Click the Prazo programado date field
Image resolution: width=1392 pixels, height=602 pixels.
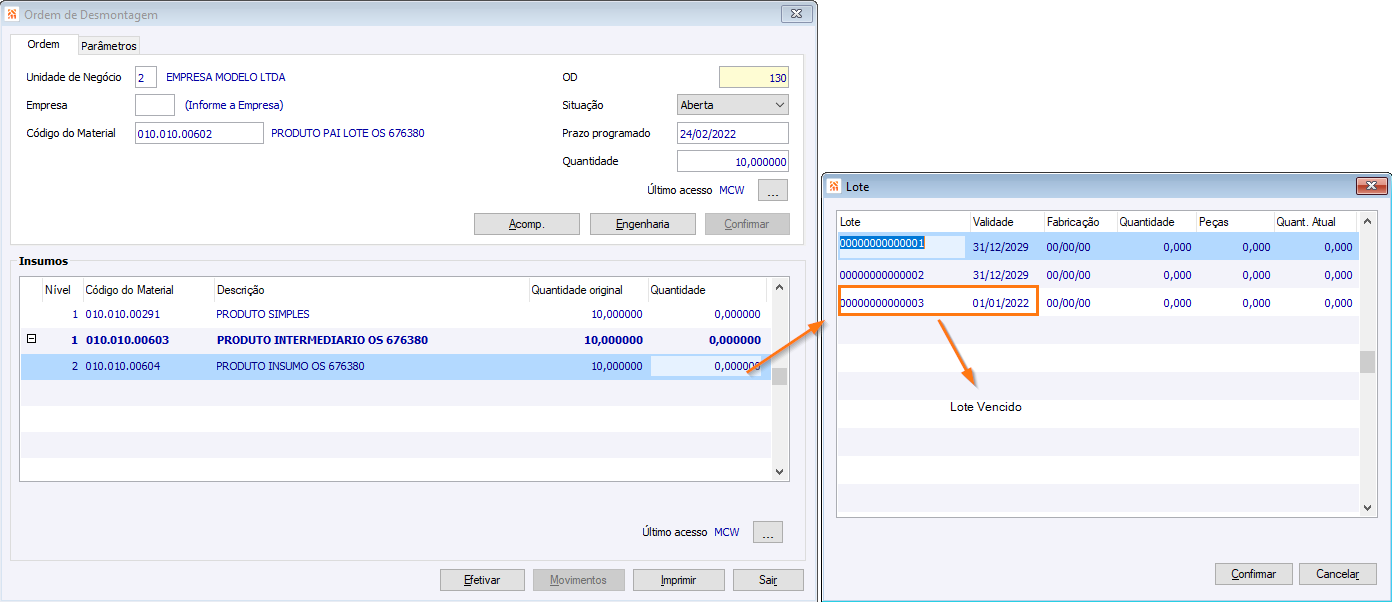tap(733, 133)
